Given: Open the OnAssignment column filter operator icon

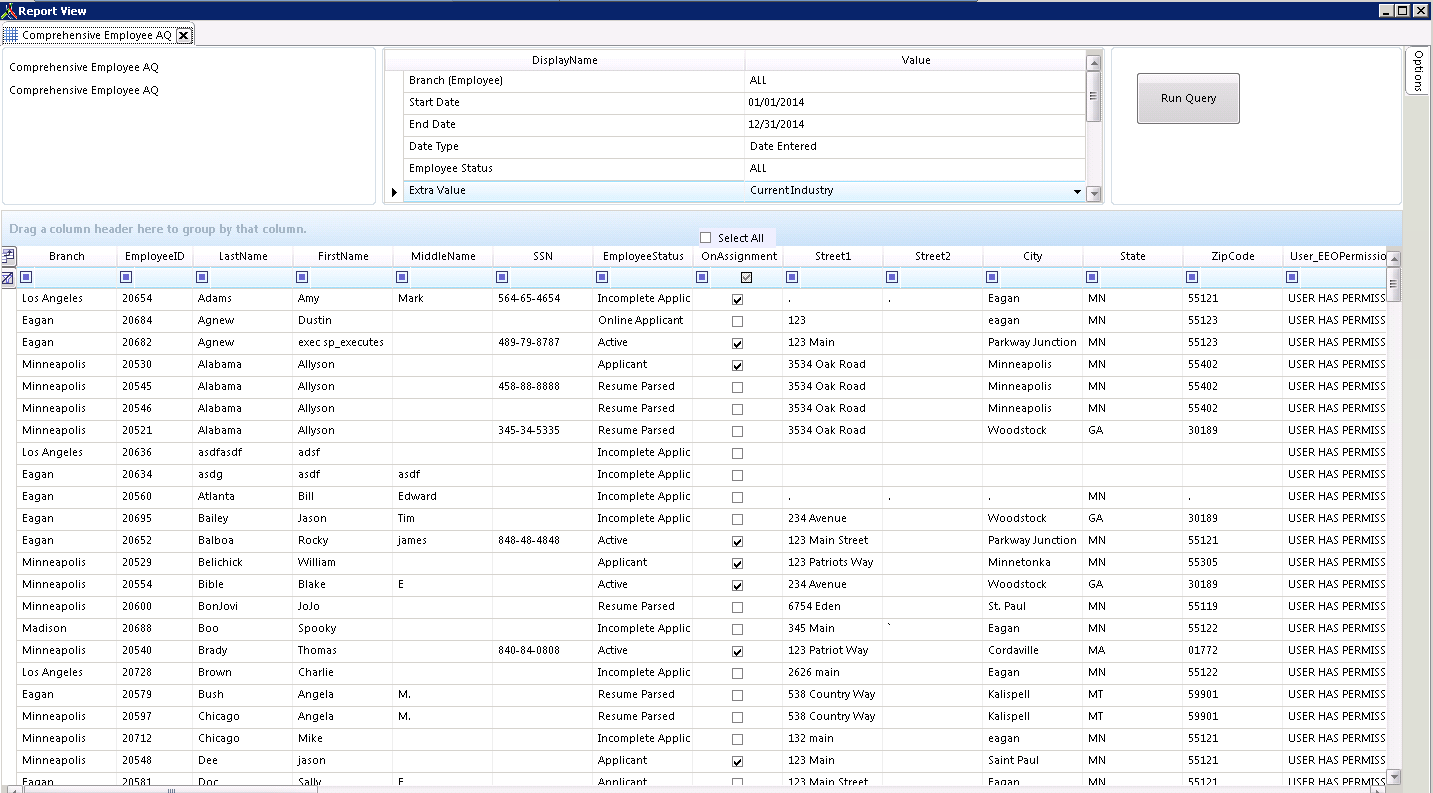Looking at the screenshot, I should coord(702,277).
